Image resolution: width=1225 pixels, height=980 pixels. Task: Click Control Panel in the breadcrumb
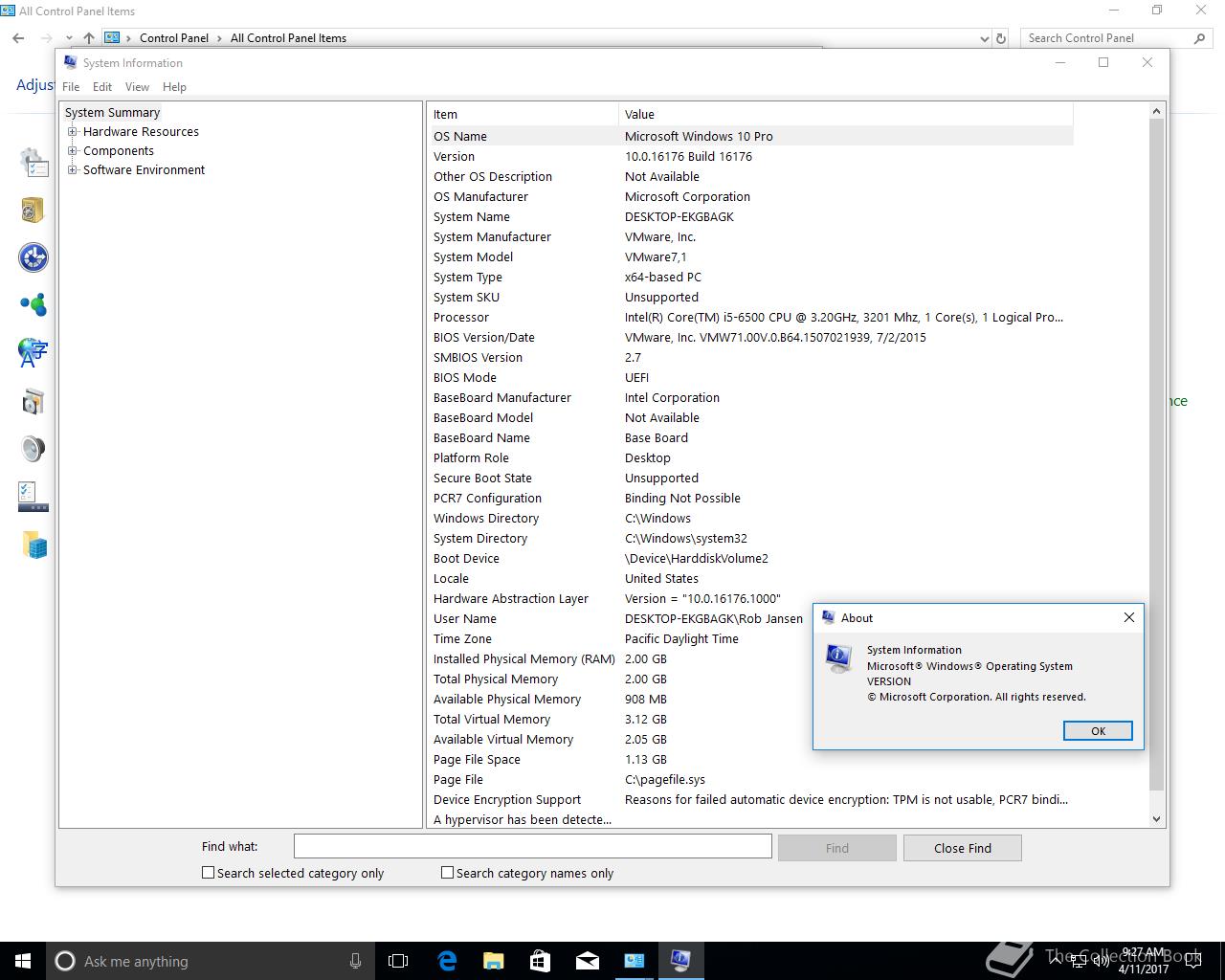pyautogui.click(x=173, y=38)
